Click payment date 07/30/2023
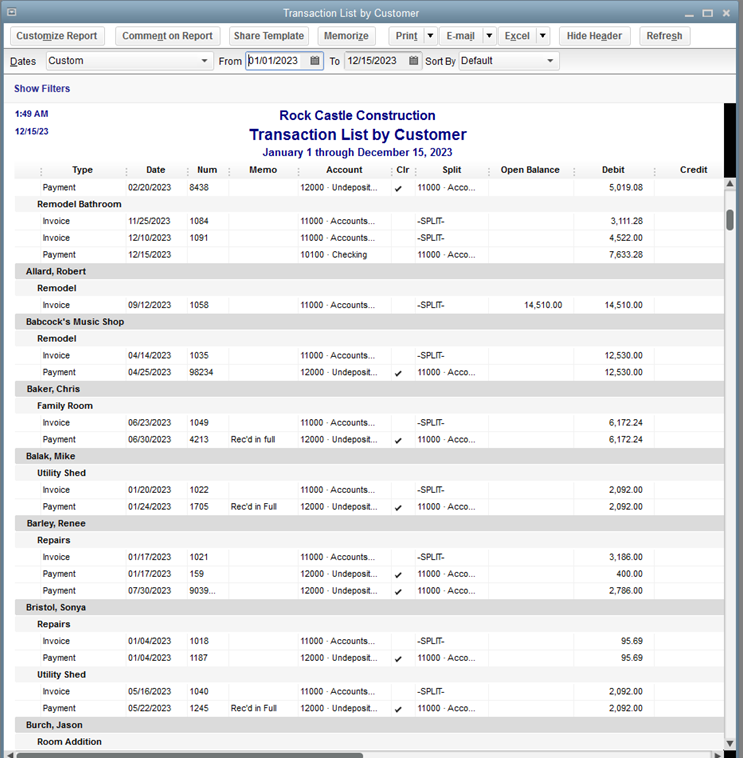Screen dimensions: 743x758 pyautogui.click(x=149, y=591)
